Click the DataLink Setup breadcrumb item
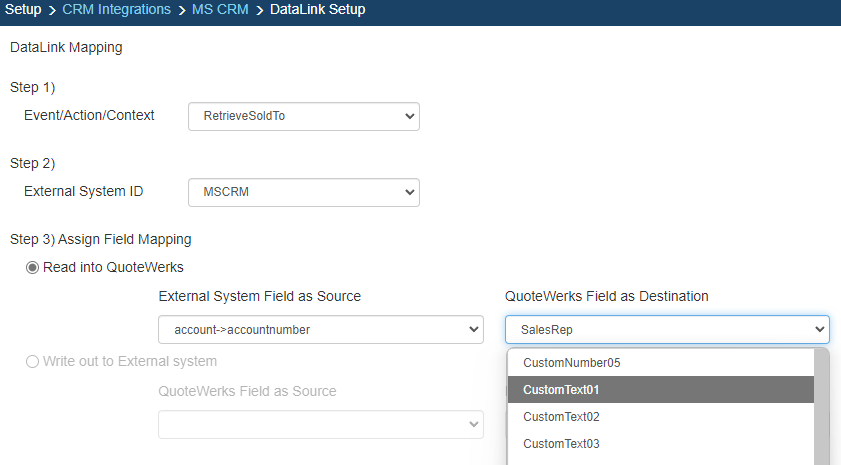Viewport: 841px width, 465px height. [x=317, y=10]
